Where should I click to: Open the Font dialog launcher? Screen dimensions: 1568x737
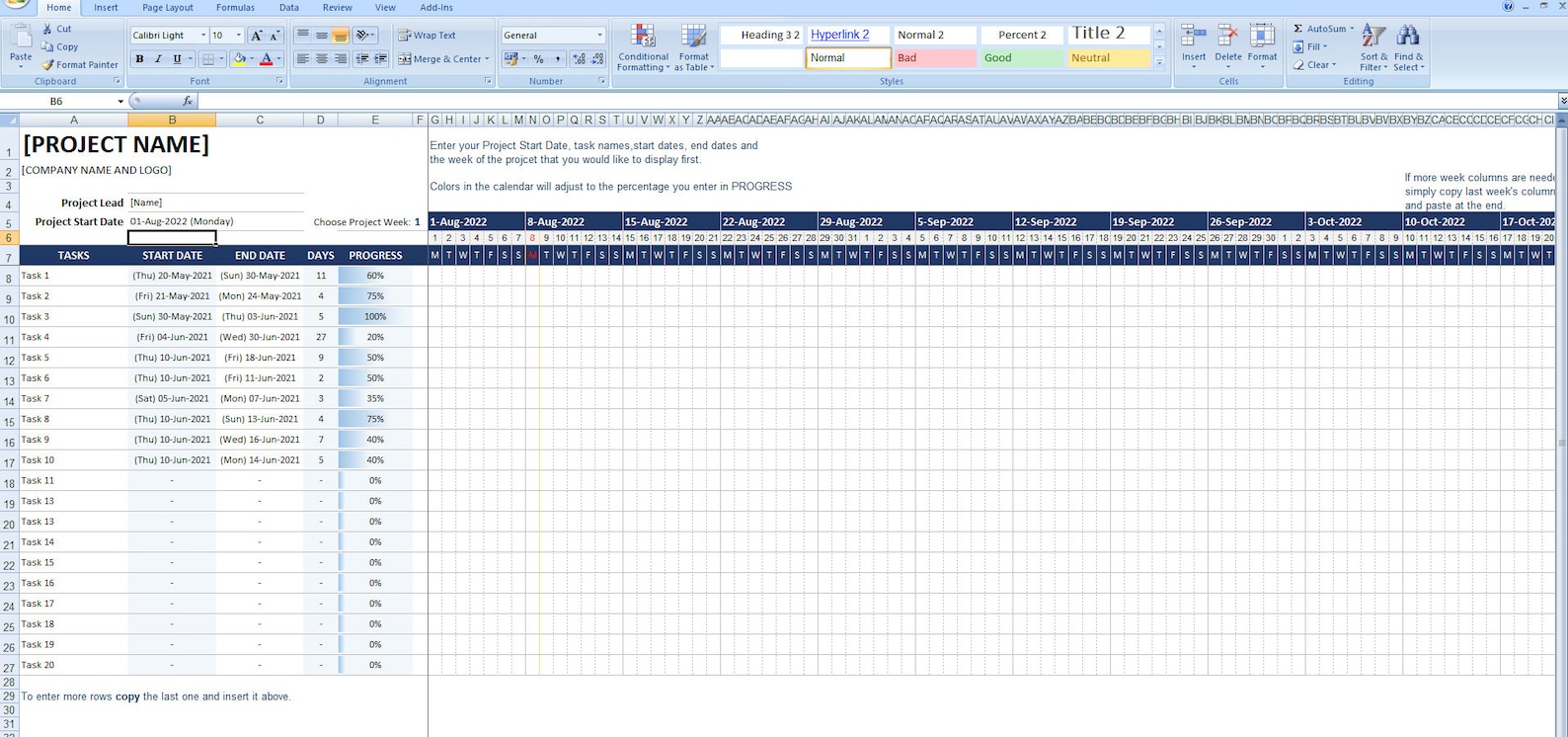(x=280, y=81)
